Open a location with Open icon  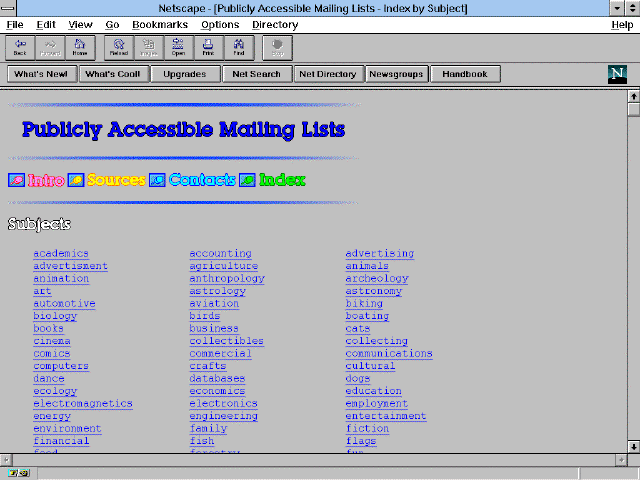(x=179, y=48)
